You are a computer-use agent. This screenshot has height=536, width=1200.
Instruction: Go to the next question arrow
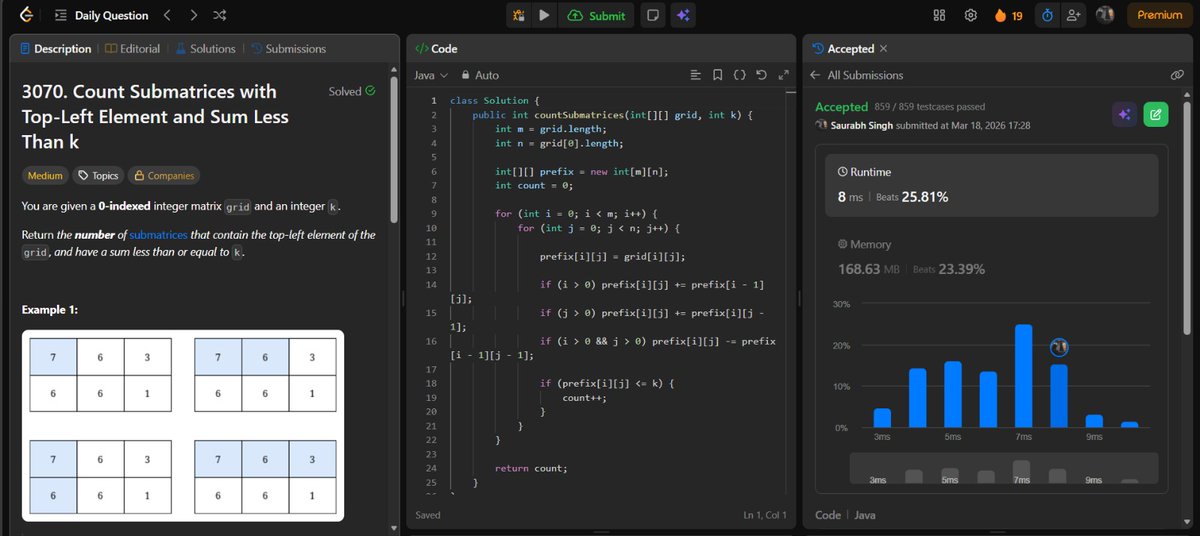click(x=193, y=15)
